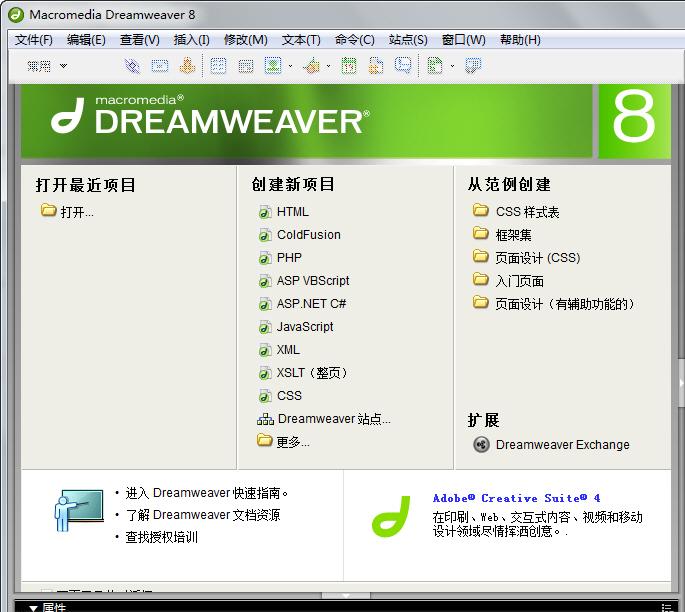Open the Dreamweaver Exchange link
Viewport: 685px width, 612px height.
(x=562, y=445)
